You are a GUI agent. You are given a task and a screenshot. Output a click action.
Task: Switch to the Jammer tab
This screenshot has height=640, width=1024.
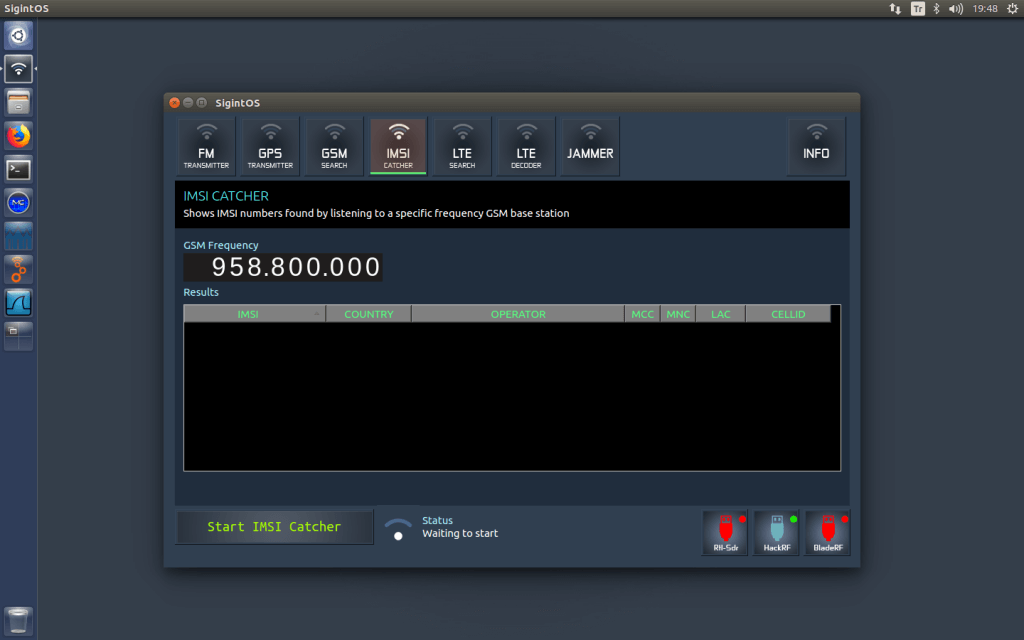click(x=590, y=146)
